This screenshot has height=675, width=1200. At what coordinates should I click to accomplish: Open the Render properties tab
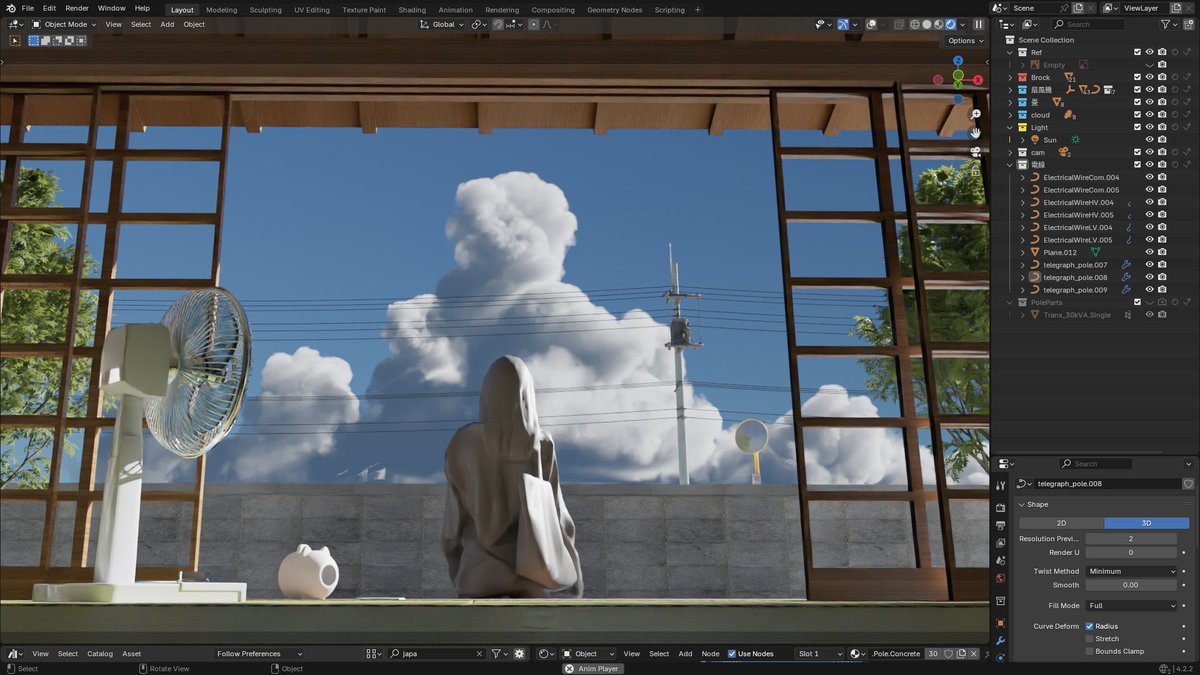tap(1000, 507)
